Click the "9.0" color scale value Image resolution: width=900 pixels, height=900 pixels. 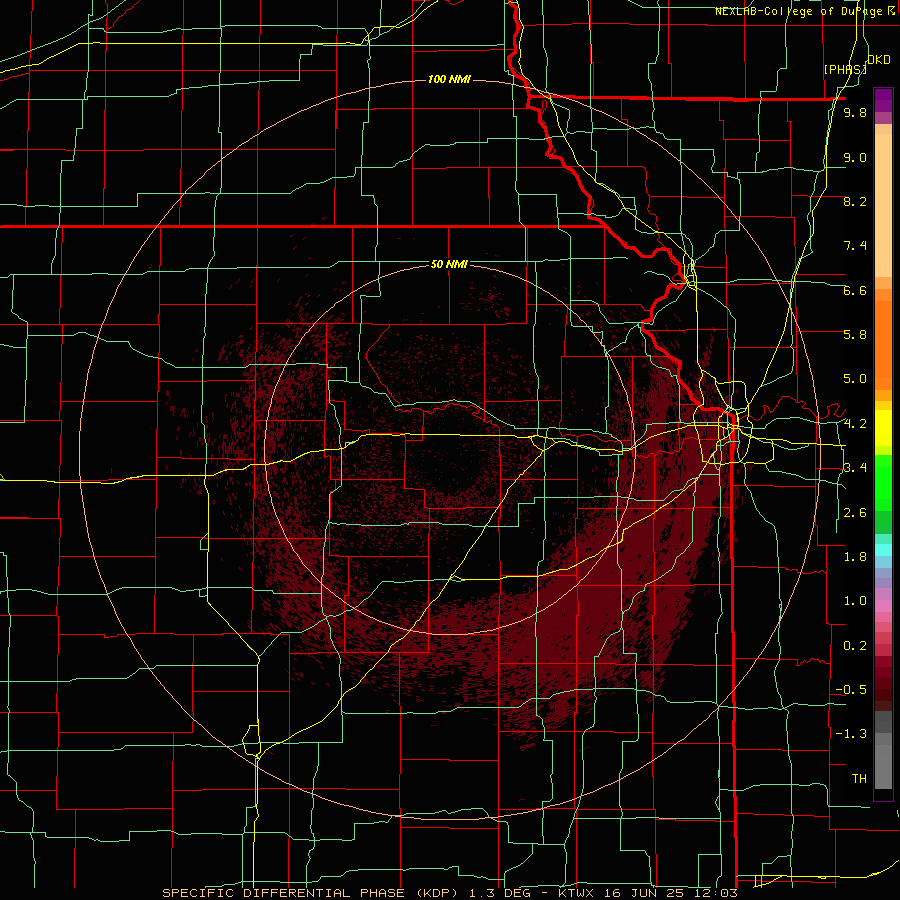[855, 157]
